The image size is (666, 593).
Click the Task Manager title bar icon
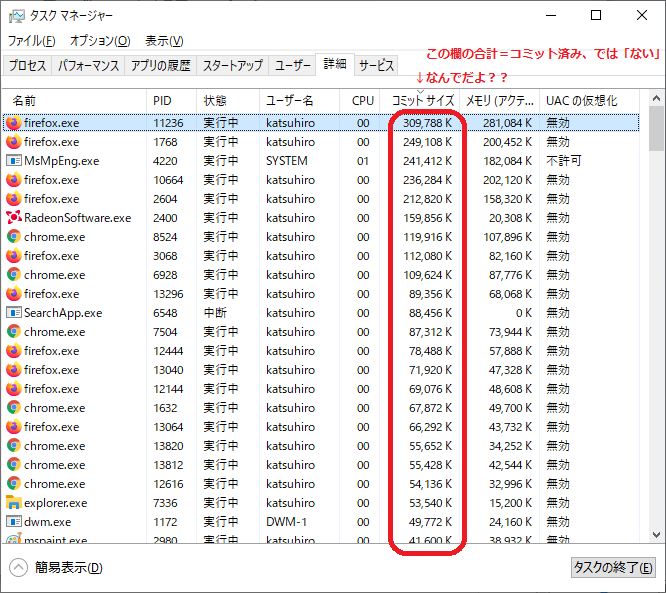17,16
